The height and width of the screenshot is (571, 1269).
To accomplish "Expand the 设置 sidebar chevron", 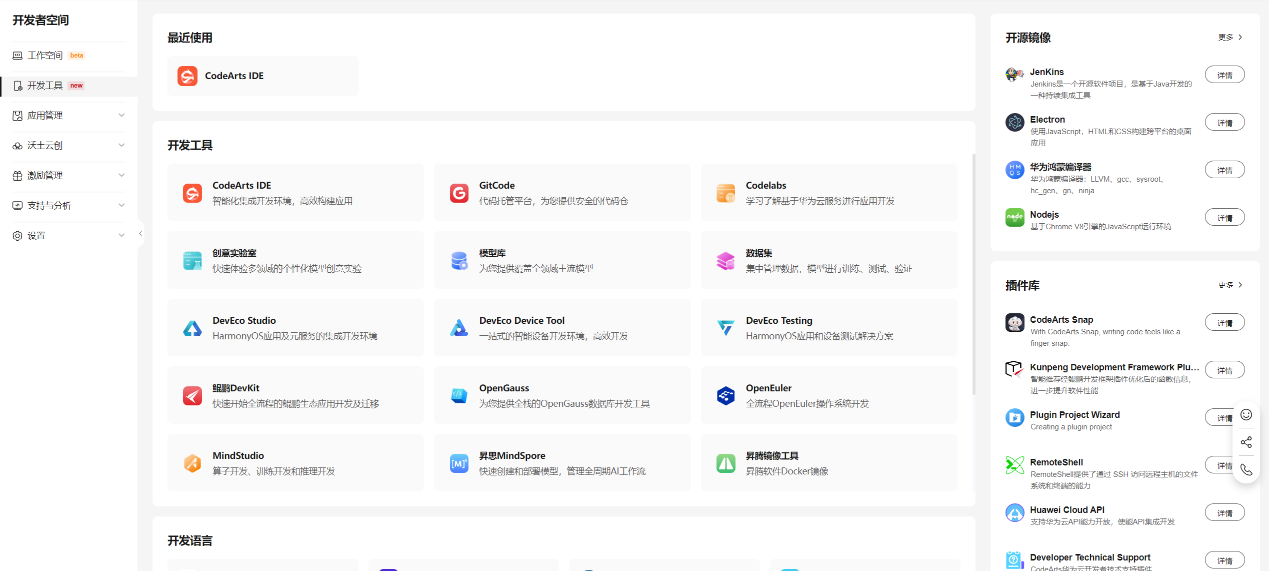I will pyautogui.click(x=122, y=235).
